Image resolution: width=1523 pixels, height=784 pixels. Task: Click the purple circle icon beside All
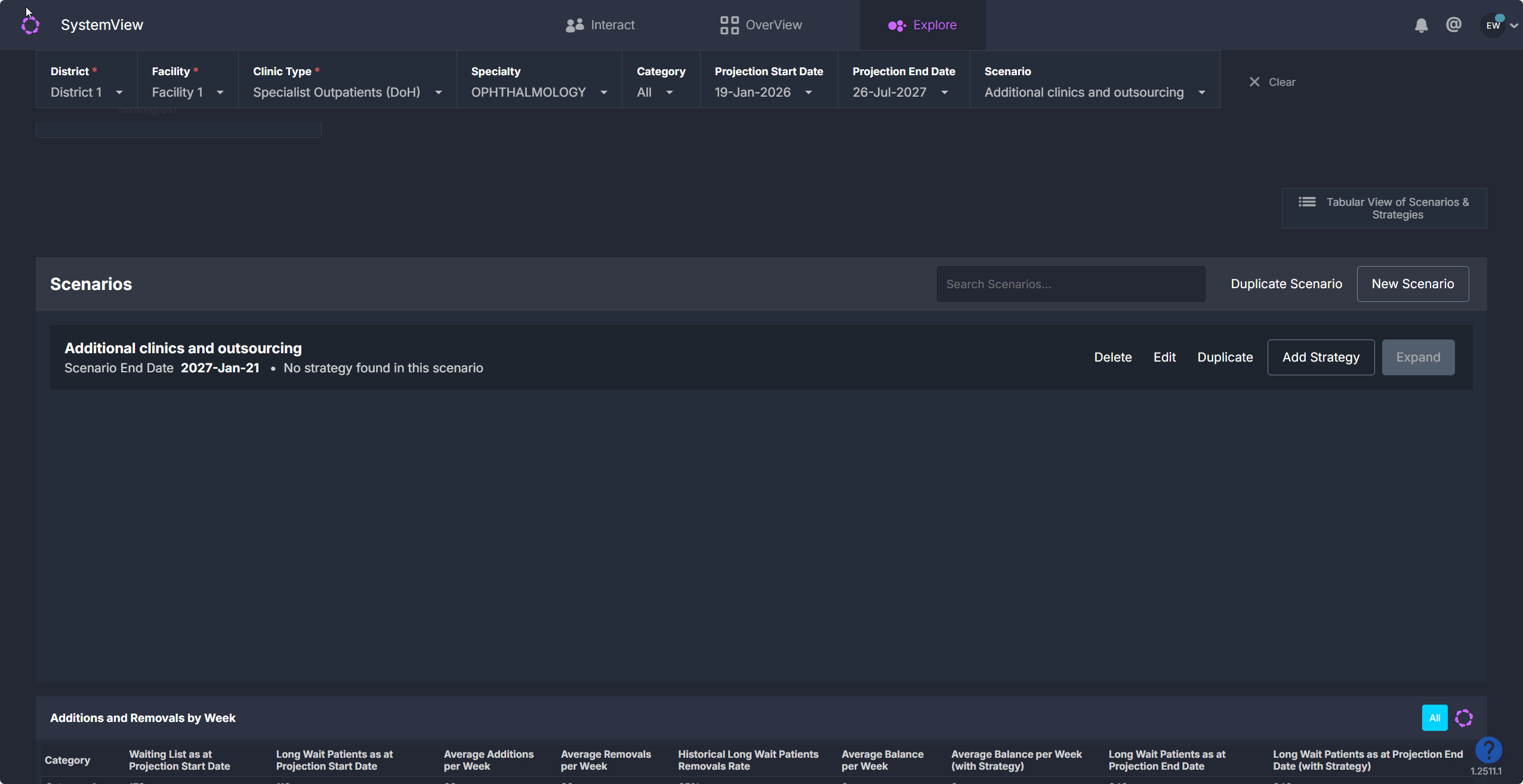tap(1463, 718)
